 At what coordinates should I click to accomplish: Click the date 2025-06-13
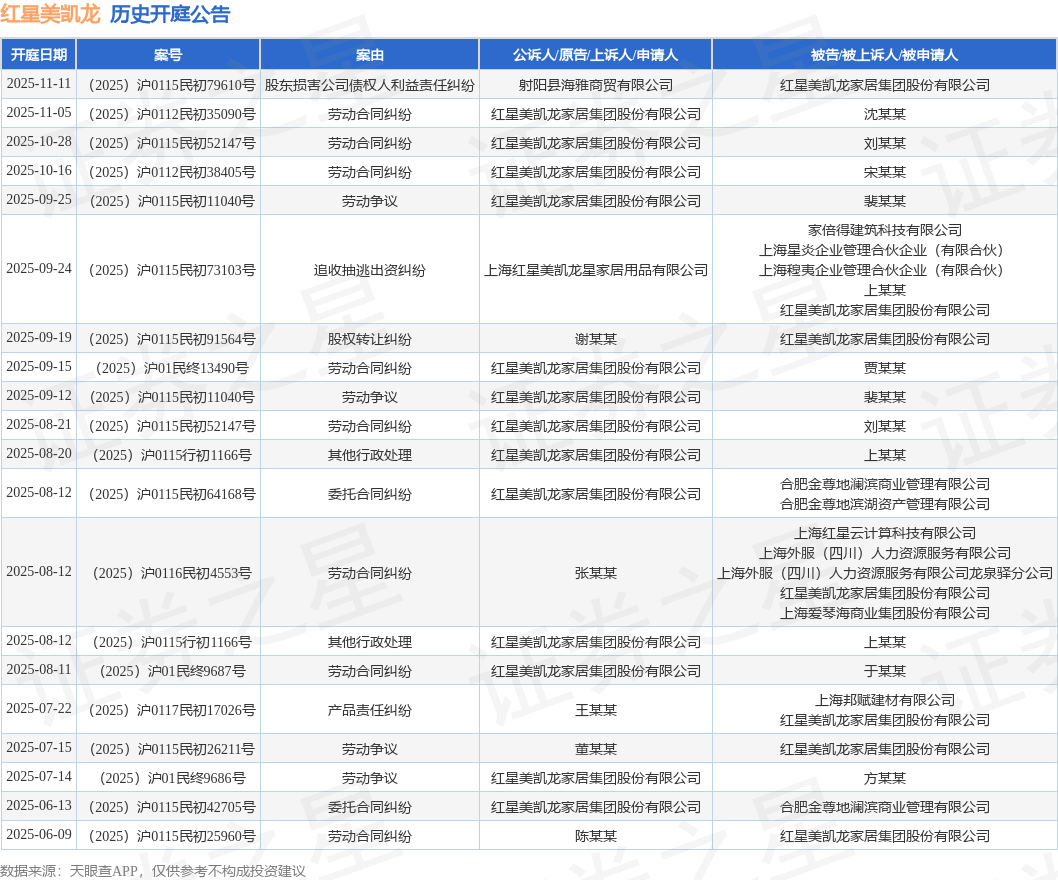(x=38, y=806)
